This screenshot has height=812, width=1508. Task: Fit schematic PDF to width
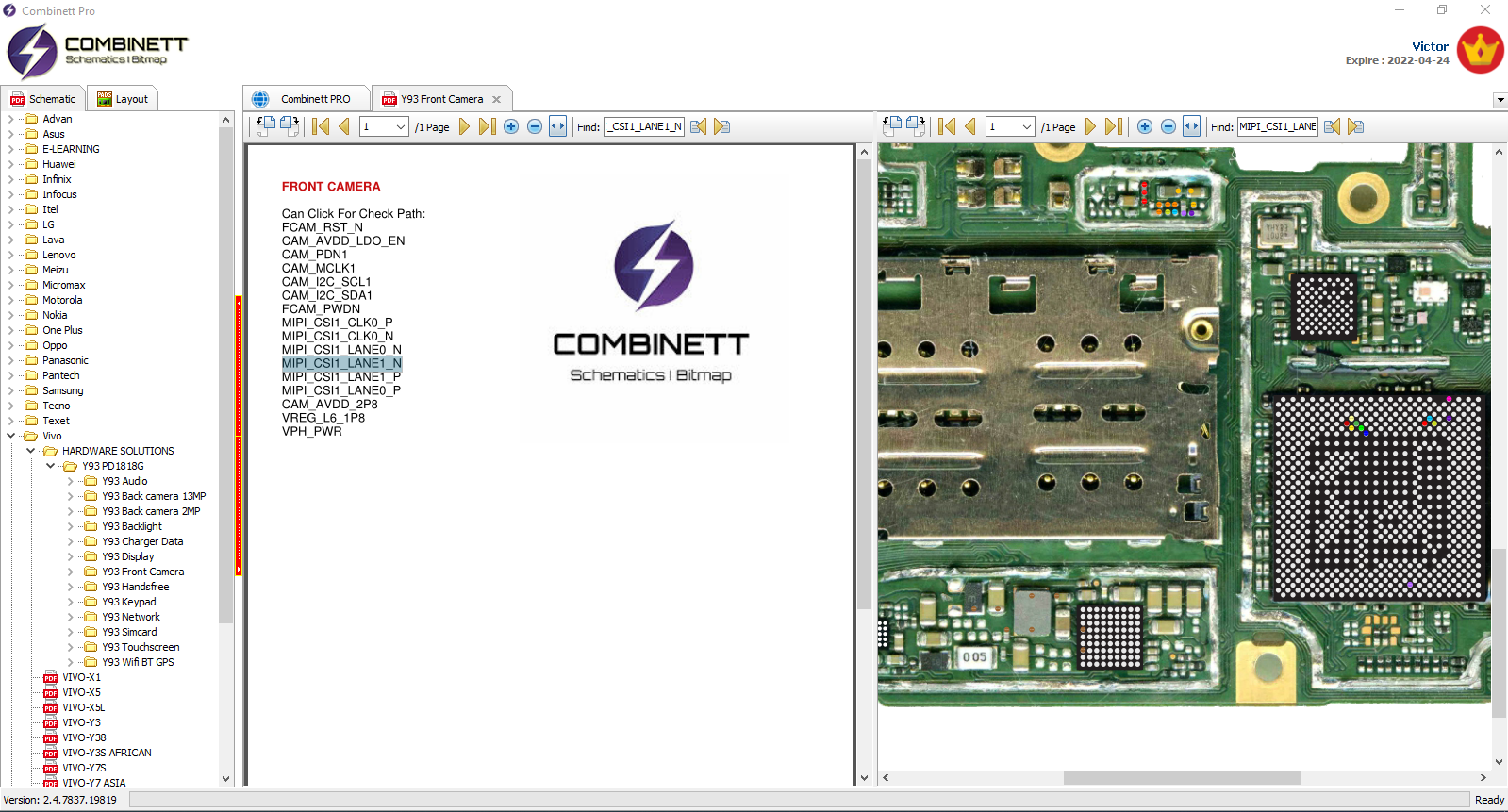tap(558, 126)
